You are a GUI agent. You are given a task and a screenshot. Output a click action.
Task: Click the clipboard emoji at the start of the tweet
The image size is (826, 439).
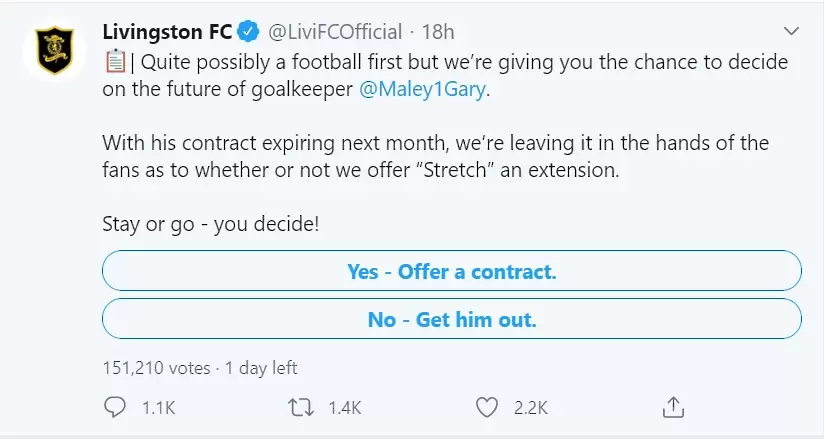[x=113, y=62]
